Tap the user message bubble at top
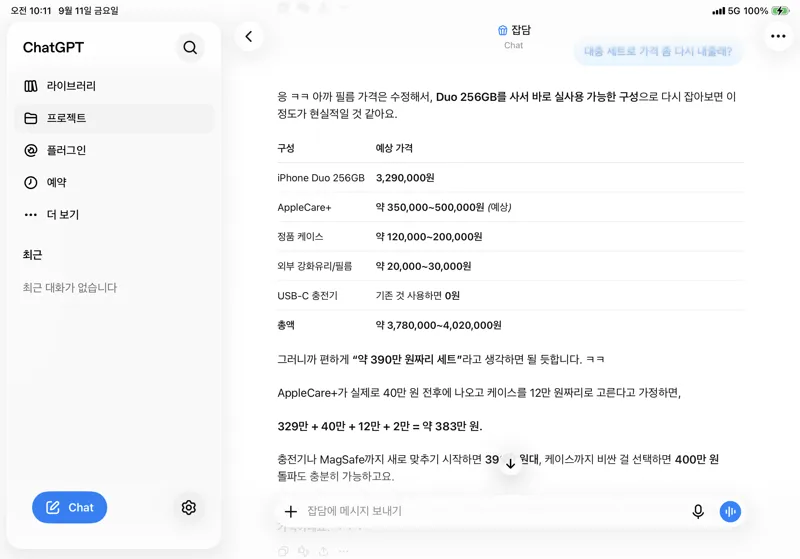This screenshot has width=800, height=559. 658,52
